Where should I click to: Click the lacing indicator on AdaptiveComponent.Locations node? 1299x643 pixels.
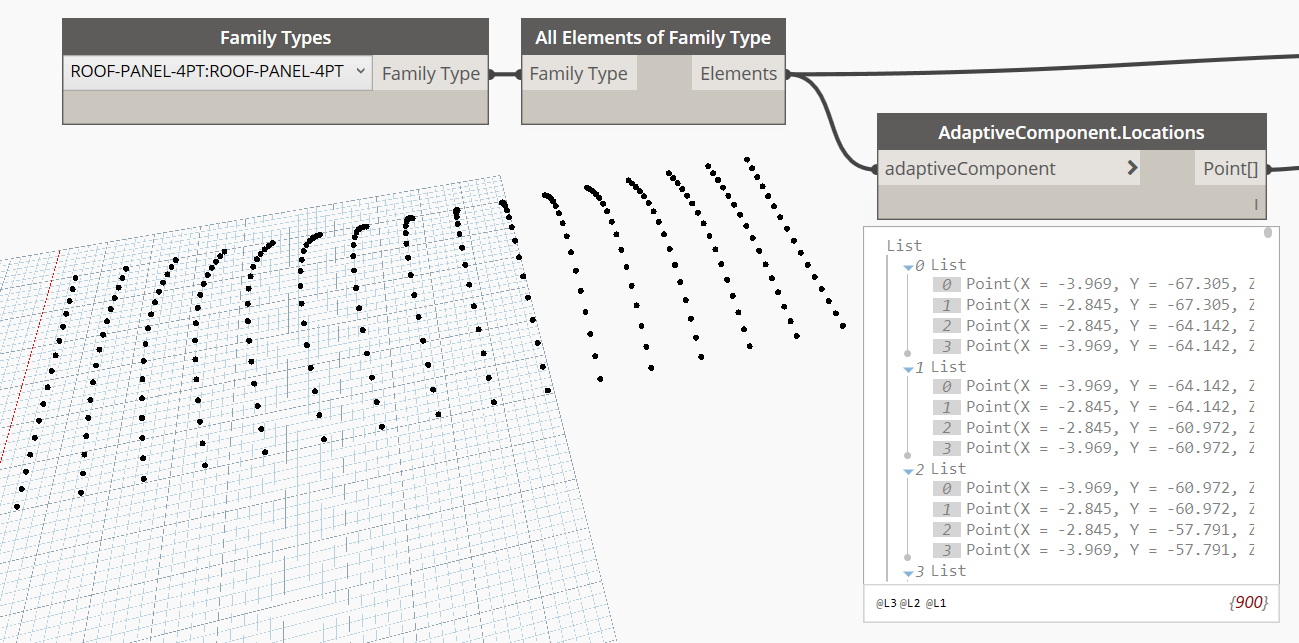pyautogui.click(x=1257, y=204)
